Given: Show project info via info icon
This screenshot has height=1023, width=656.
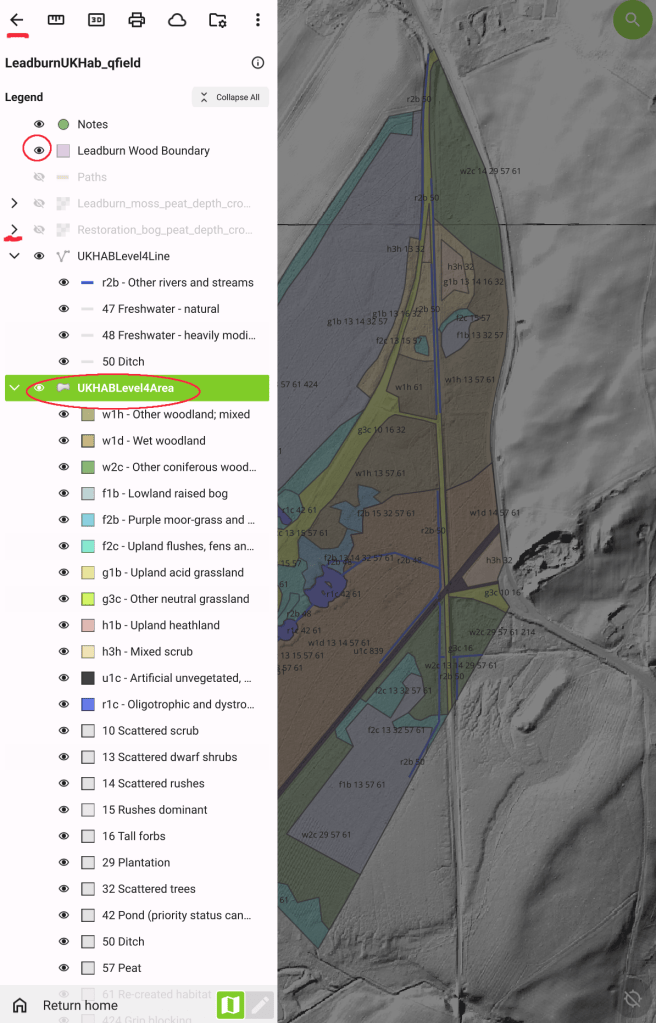Looking at the screenshot, I should [x=258, y=63].
